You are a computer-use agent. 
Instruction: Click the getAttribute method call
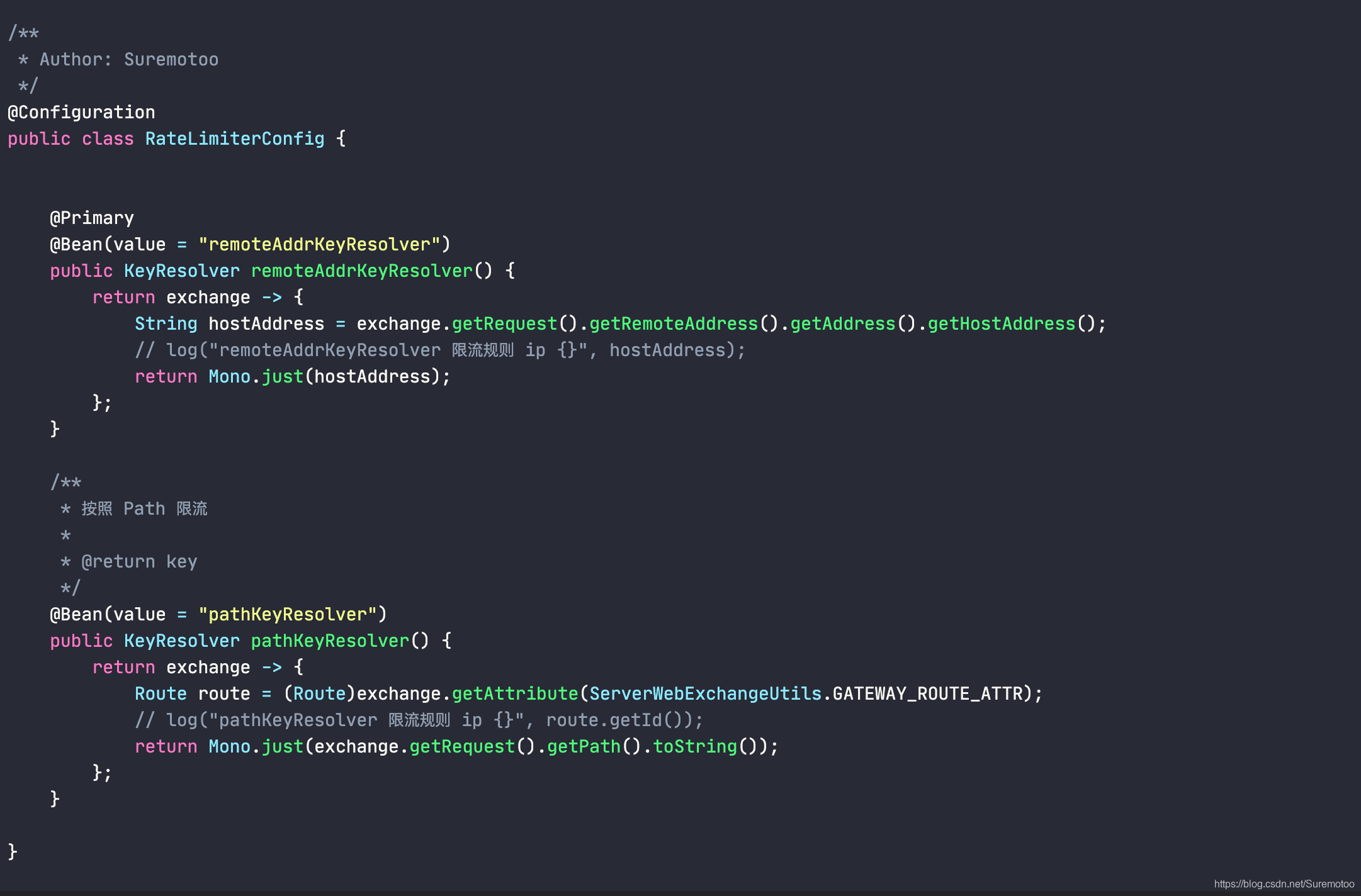515,694
